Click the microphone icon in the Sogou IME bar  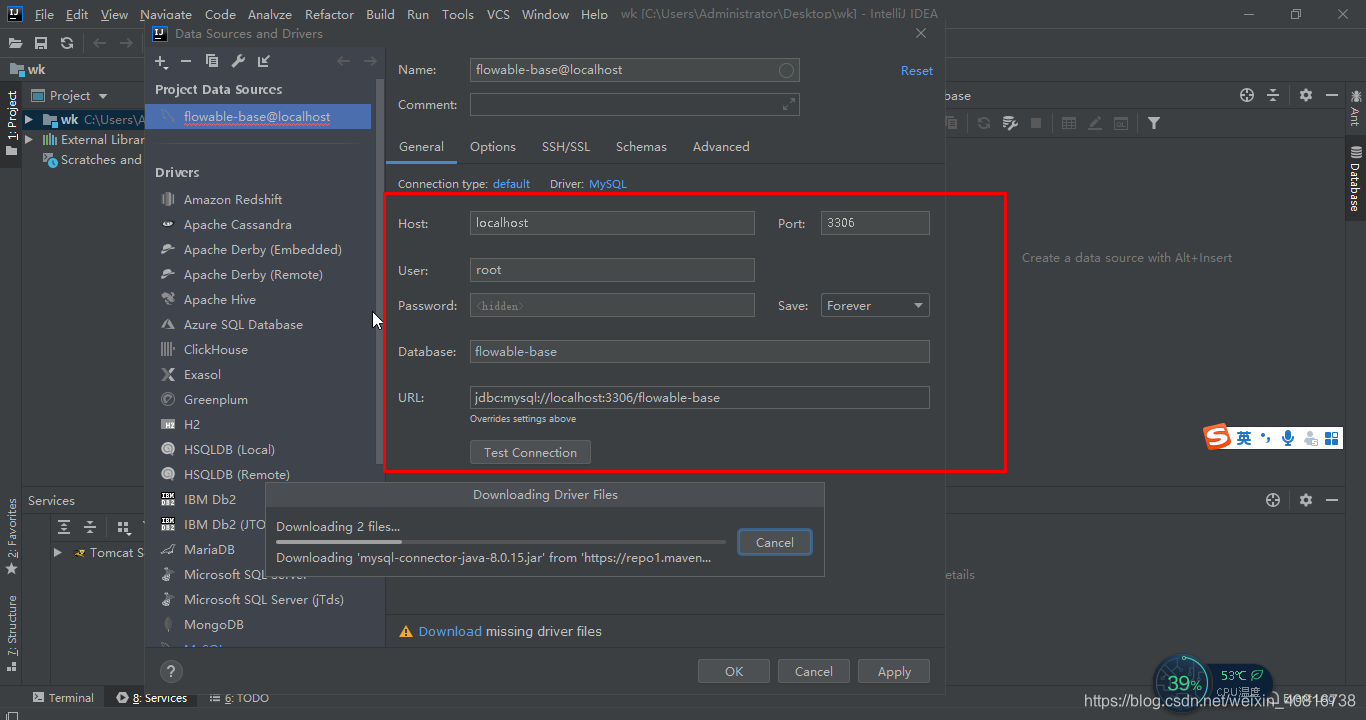1288,438
